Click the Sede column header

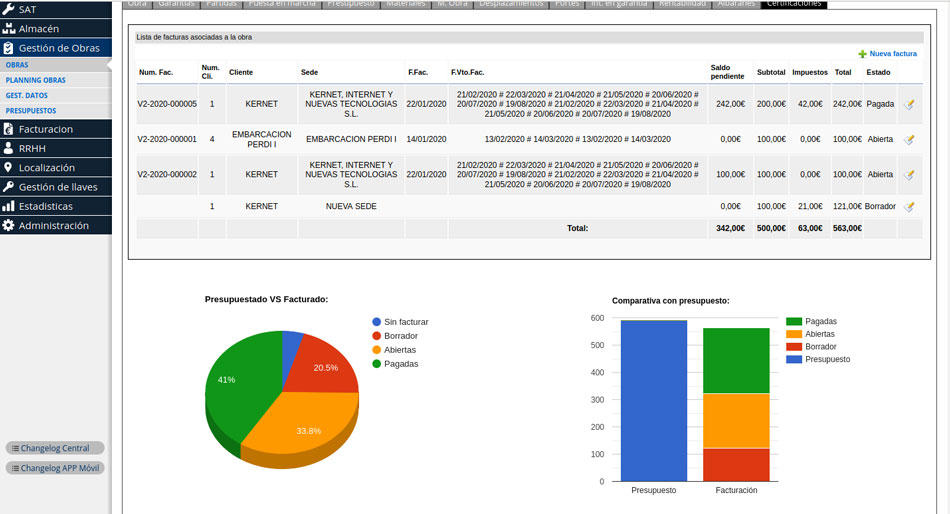coord(310,72)
